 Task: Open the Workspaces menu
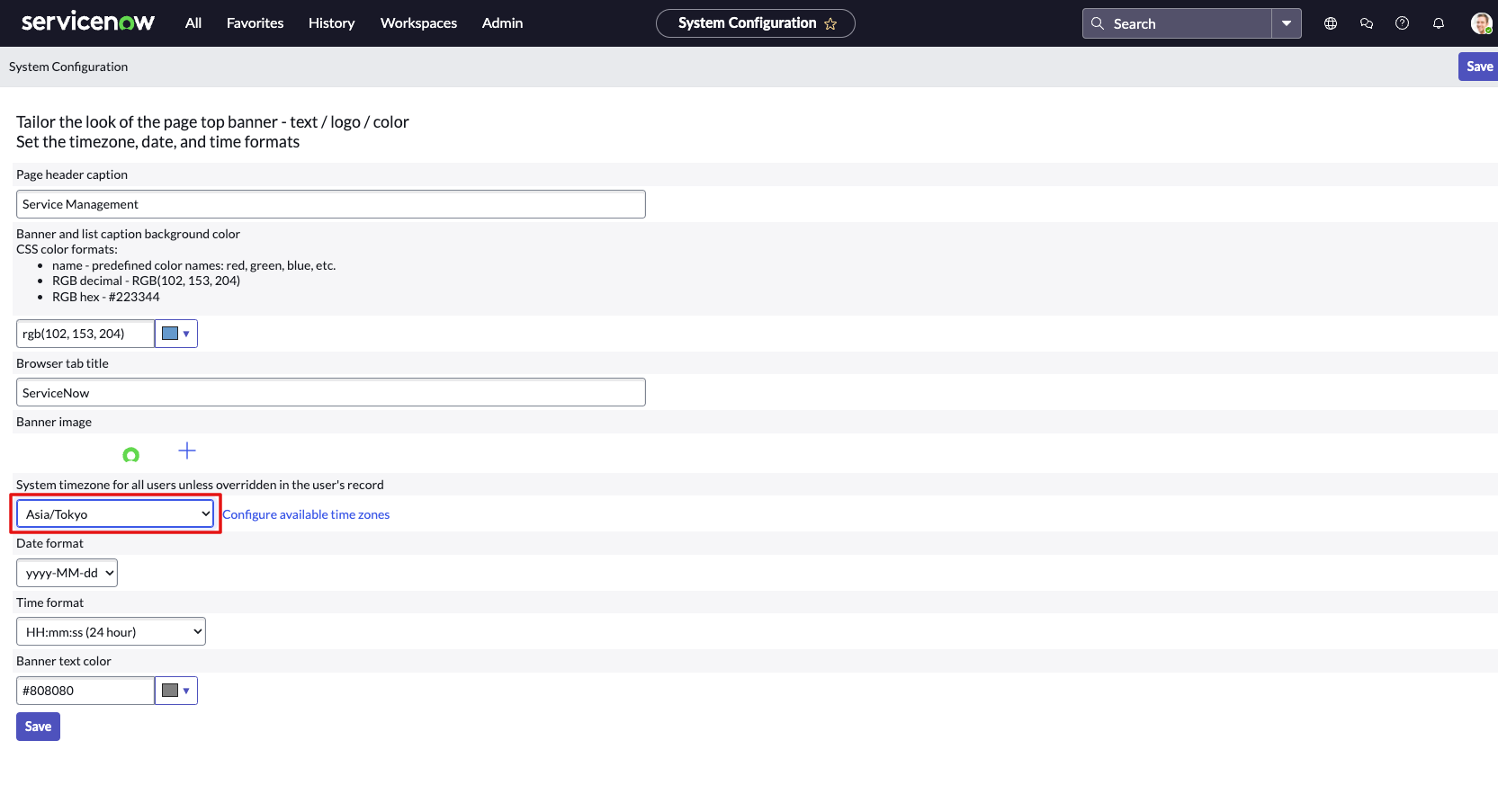[x=418, y=23]
